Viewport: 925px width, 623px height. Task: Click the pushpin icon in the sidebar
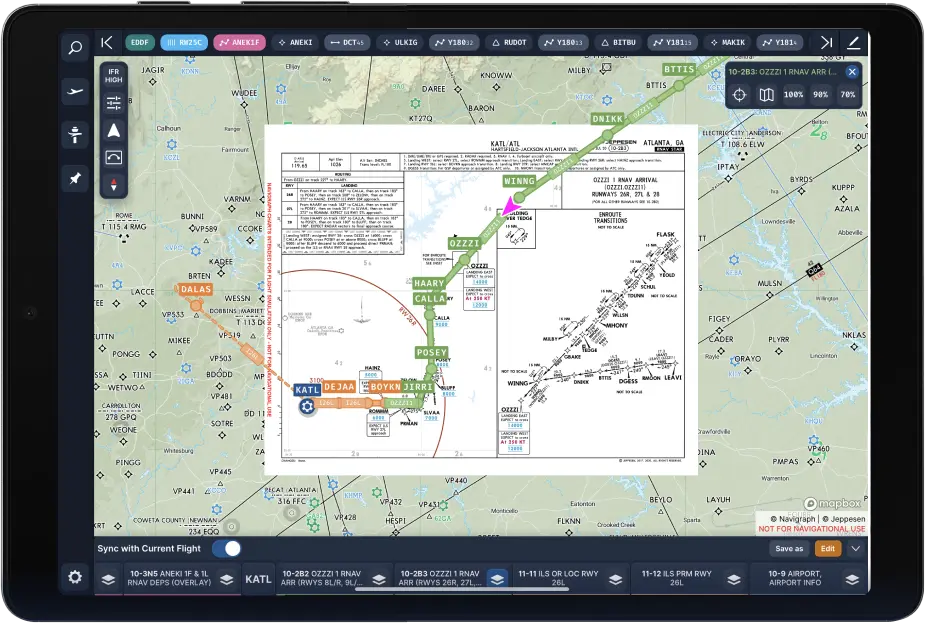[75, 178]
